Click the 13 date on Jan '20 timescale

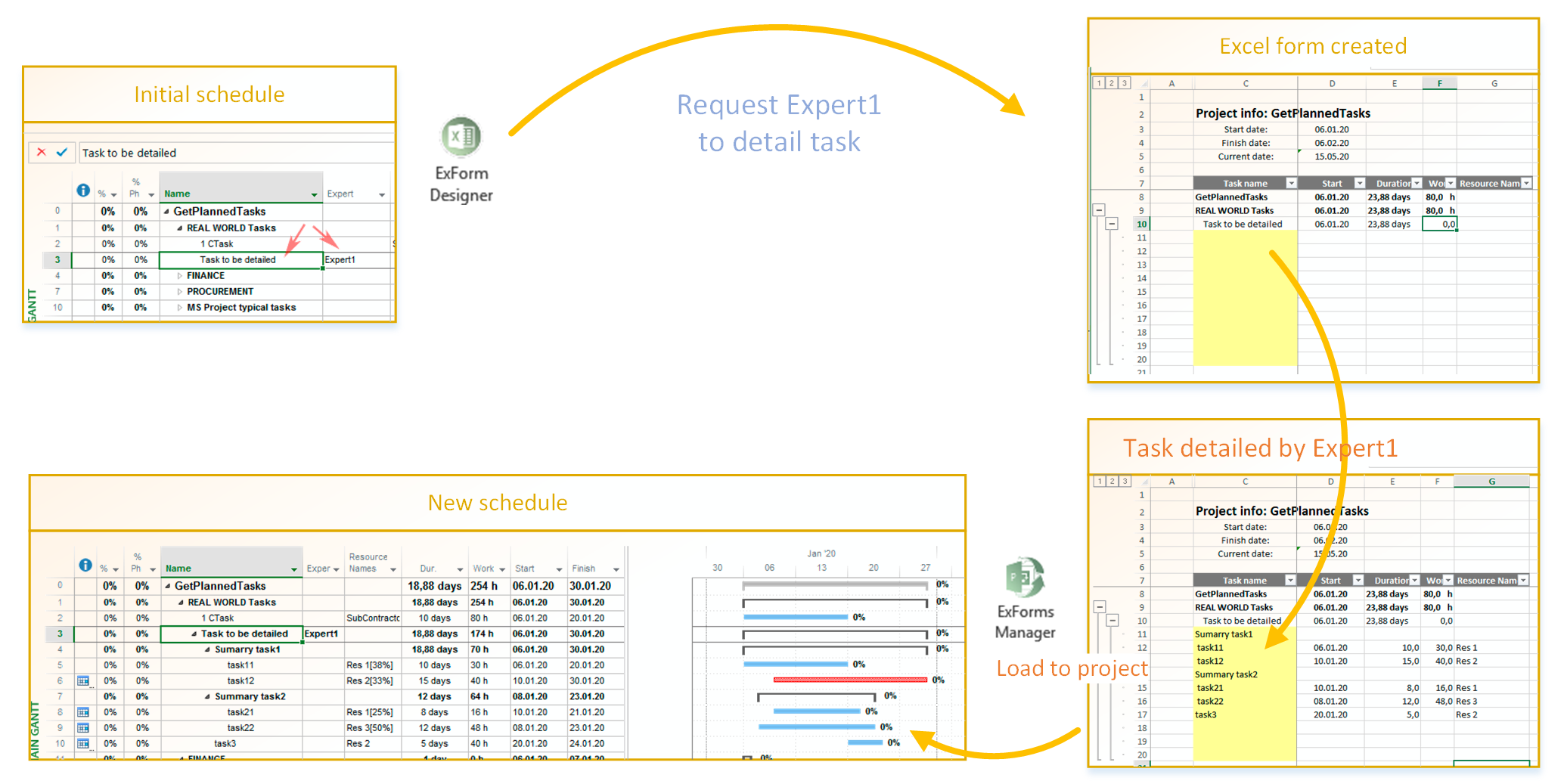click(821, 568)
